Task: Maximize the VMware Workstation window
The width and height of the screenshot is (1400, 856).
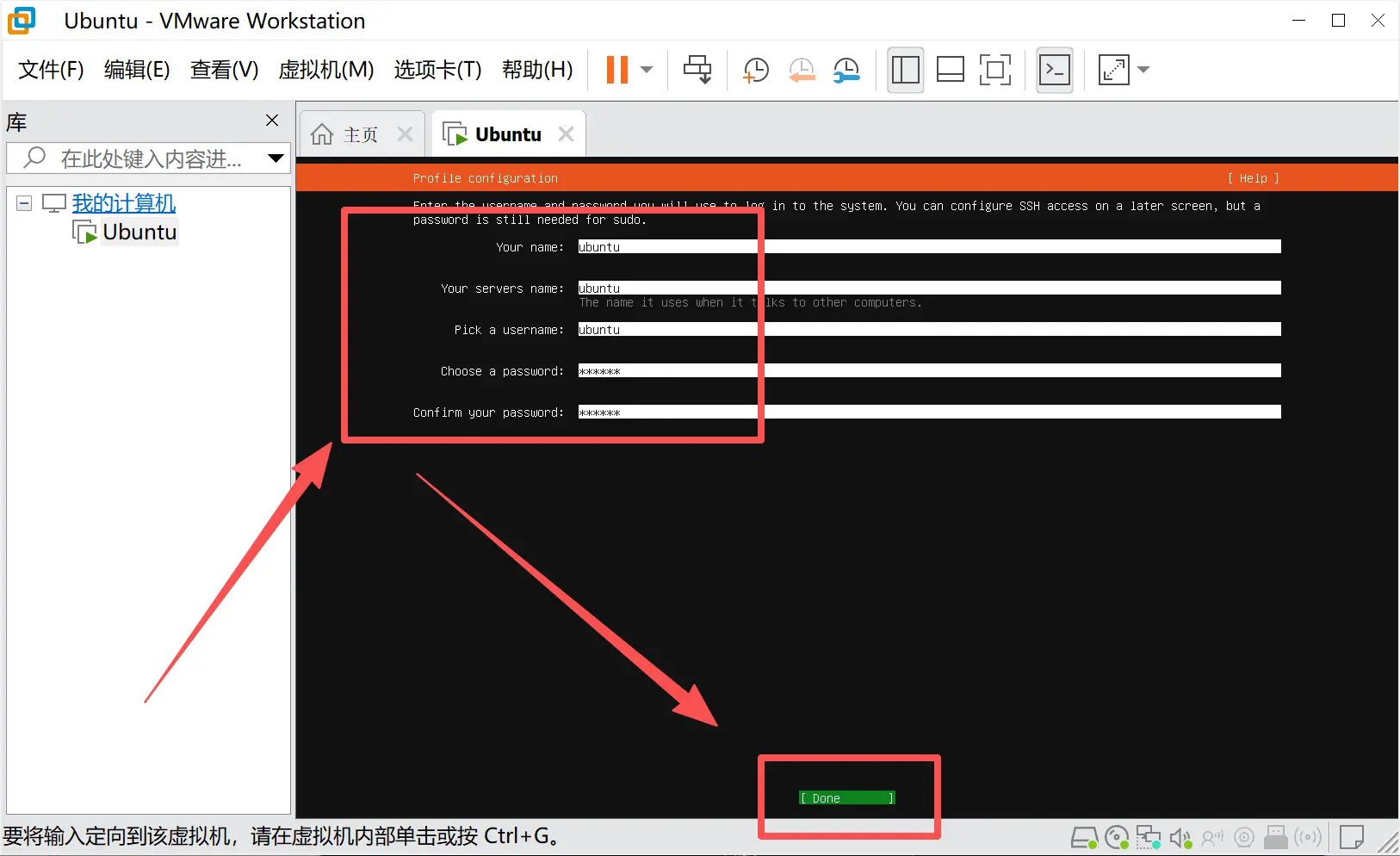Action: point(1338,21)
